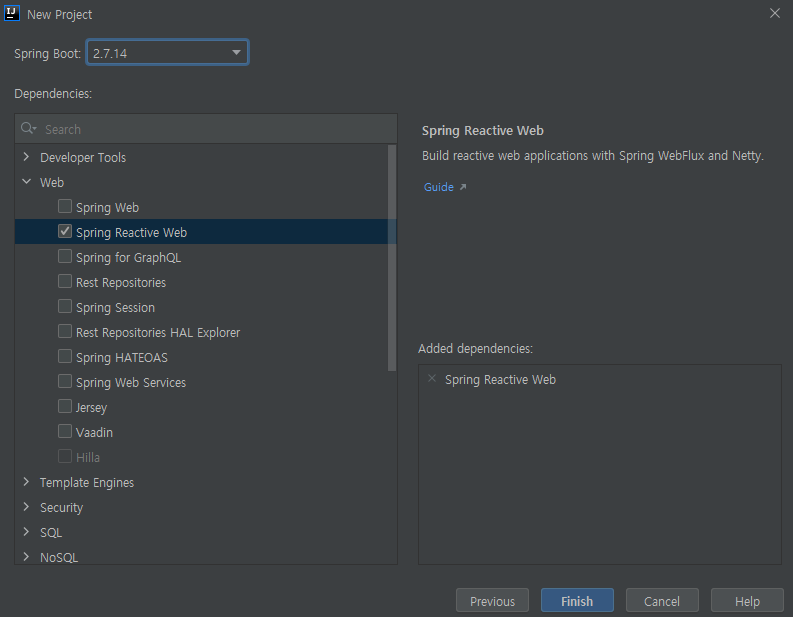Close the New Project dialog
793x617 pixels.
pos(774,13)
